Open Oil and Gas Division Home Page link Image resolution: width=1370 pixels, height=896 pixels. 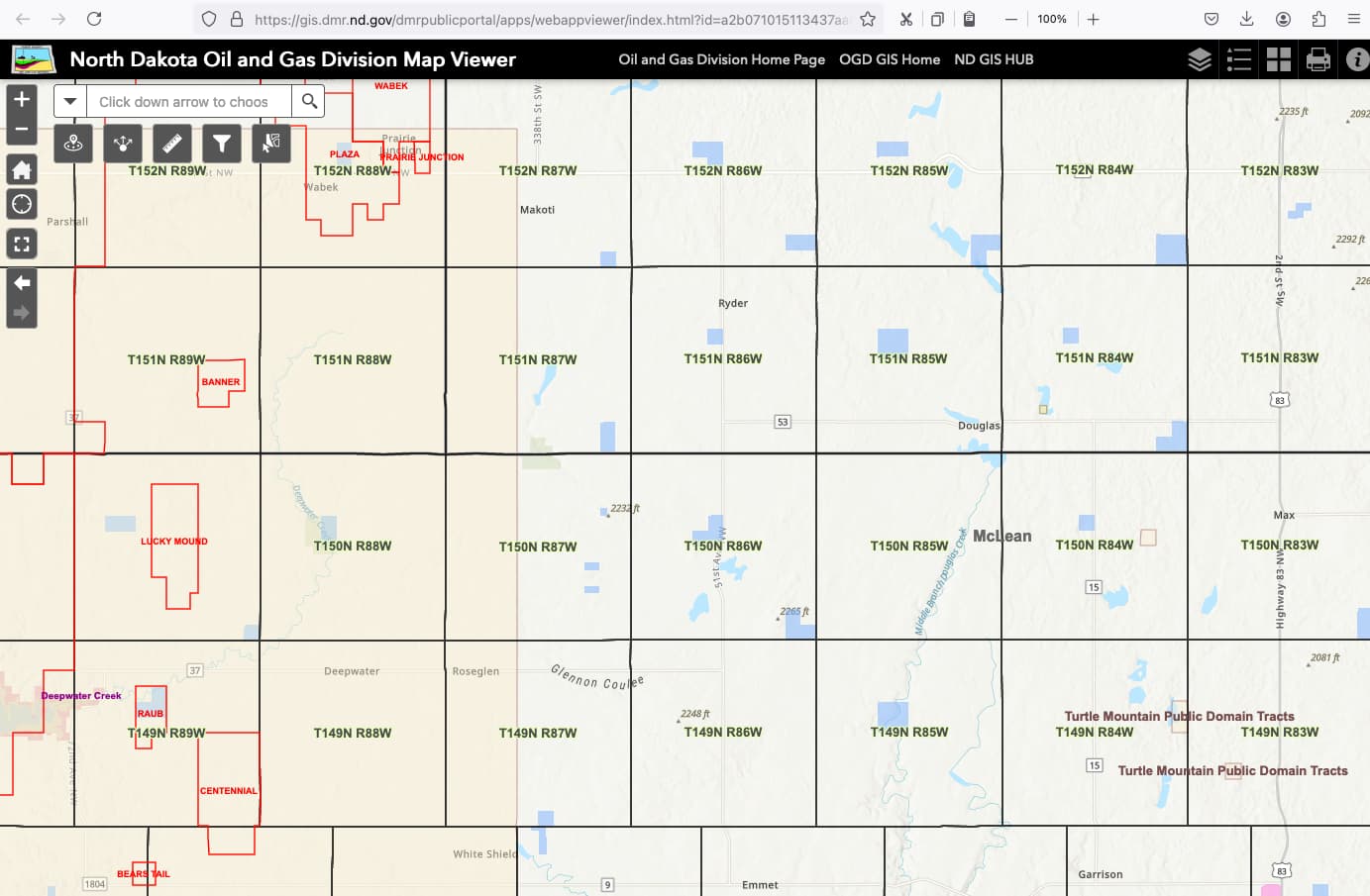coord(722,59)
